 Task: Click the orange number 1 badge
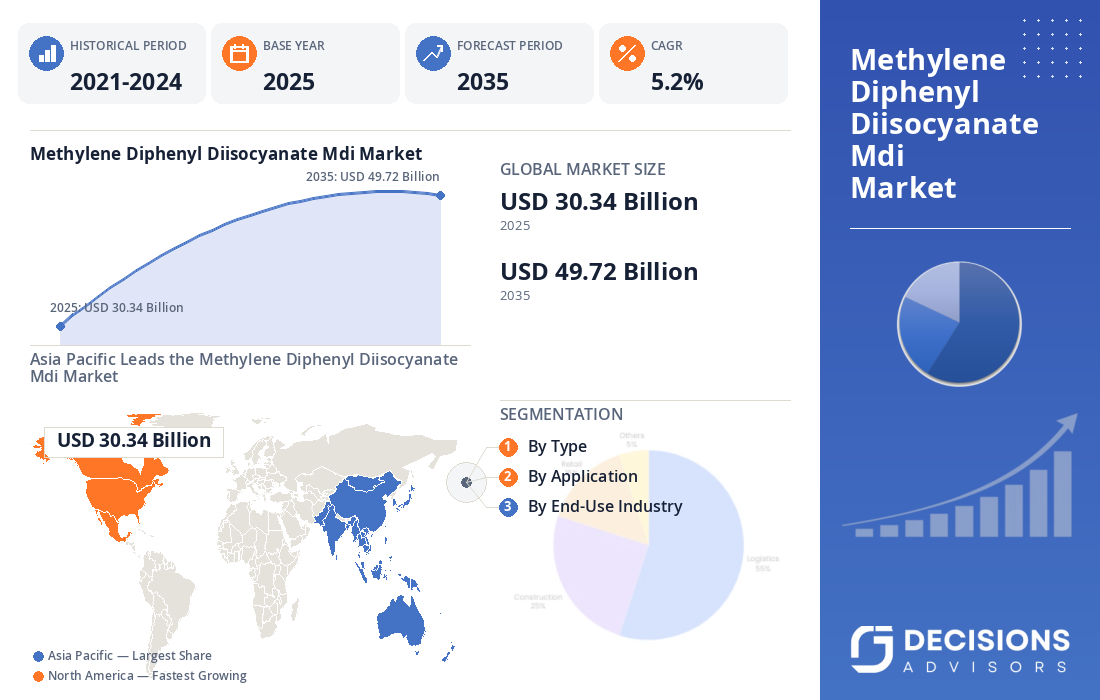click(x=509, y=447)
